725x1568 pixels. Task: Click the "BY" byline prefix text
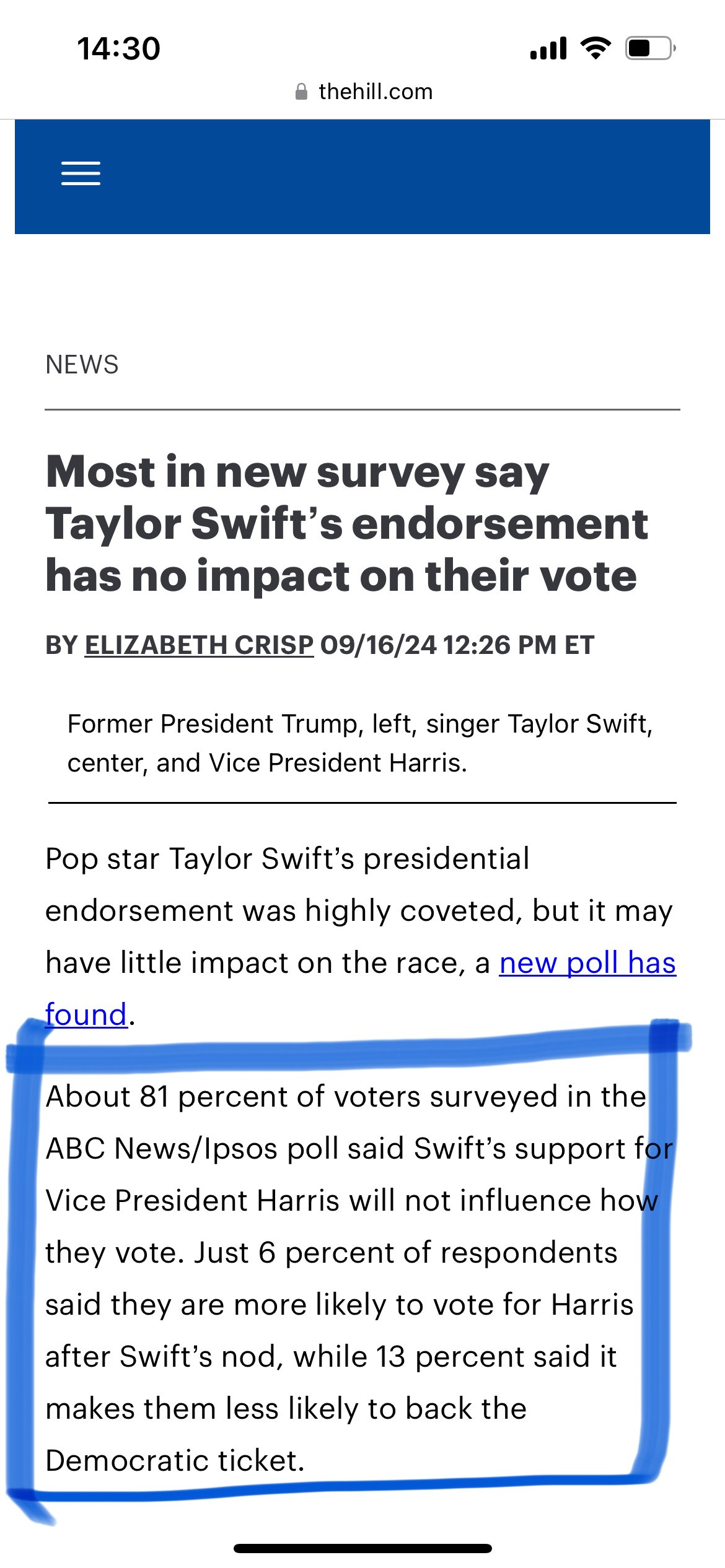(61, 645)
